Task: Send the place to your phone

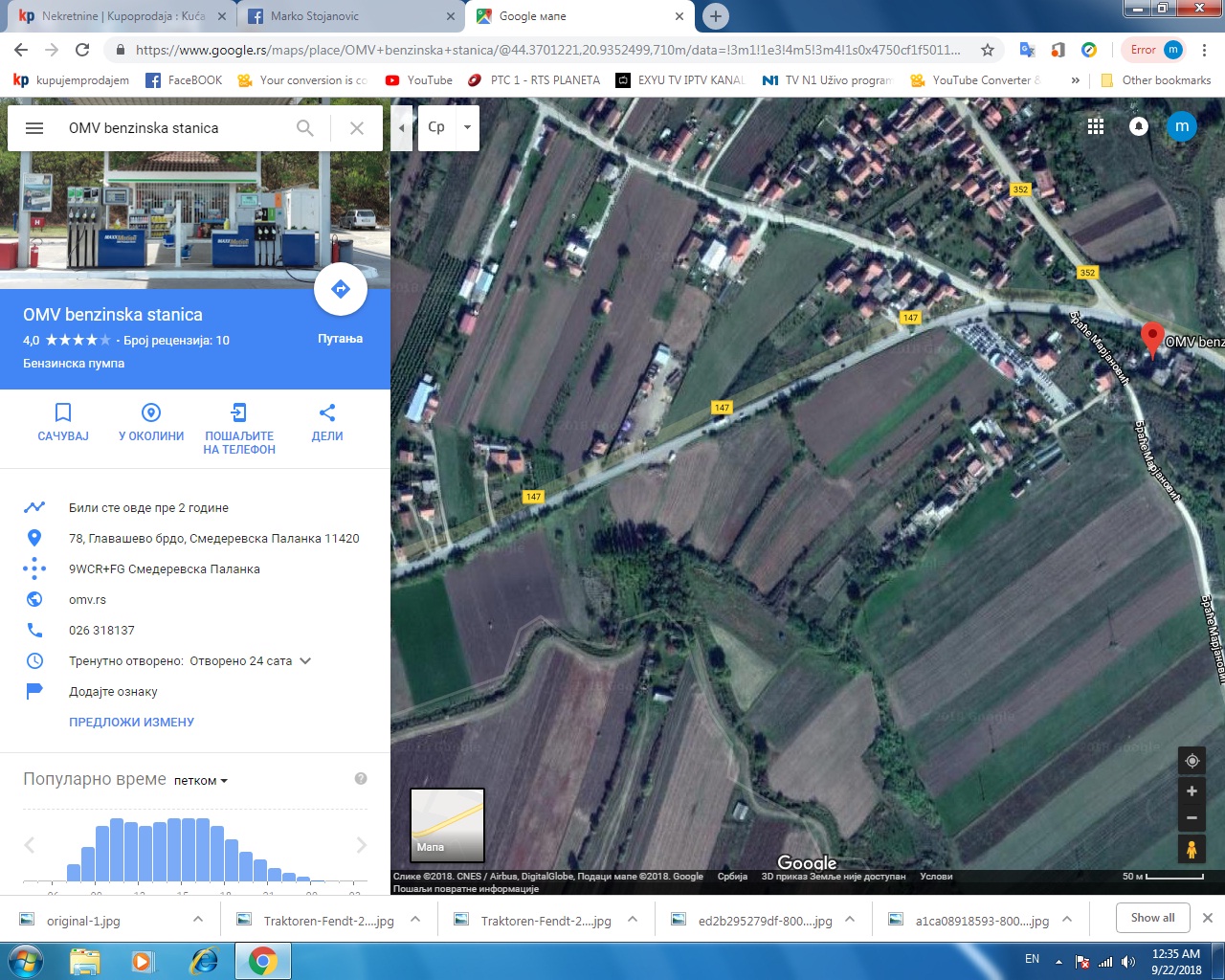Action: 239,413
